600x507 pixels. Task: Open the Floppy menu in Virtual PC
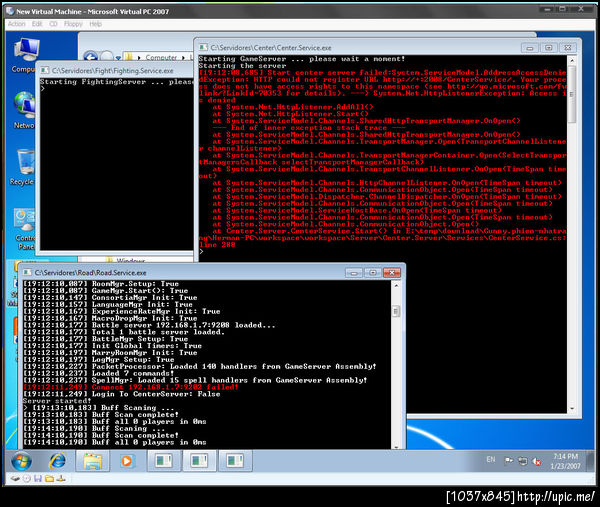[73, 24]
